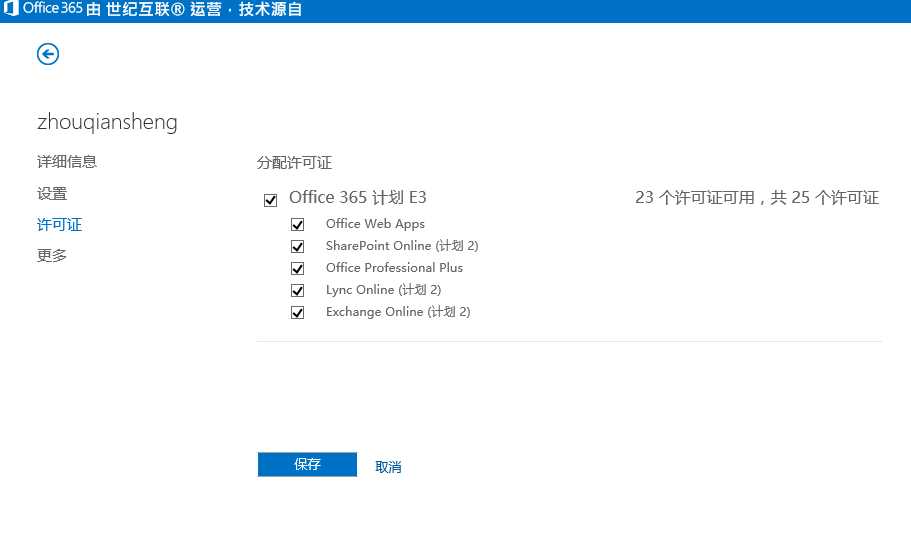This screenshot has width=911, height=545.
Task: Toggle the Office Web Apps checkbox
Action: (297, 224)
